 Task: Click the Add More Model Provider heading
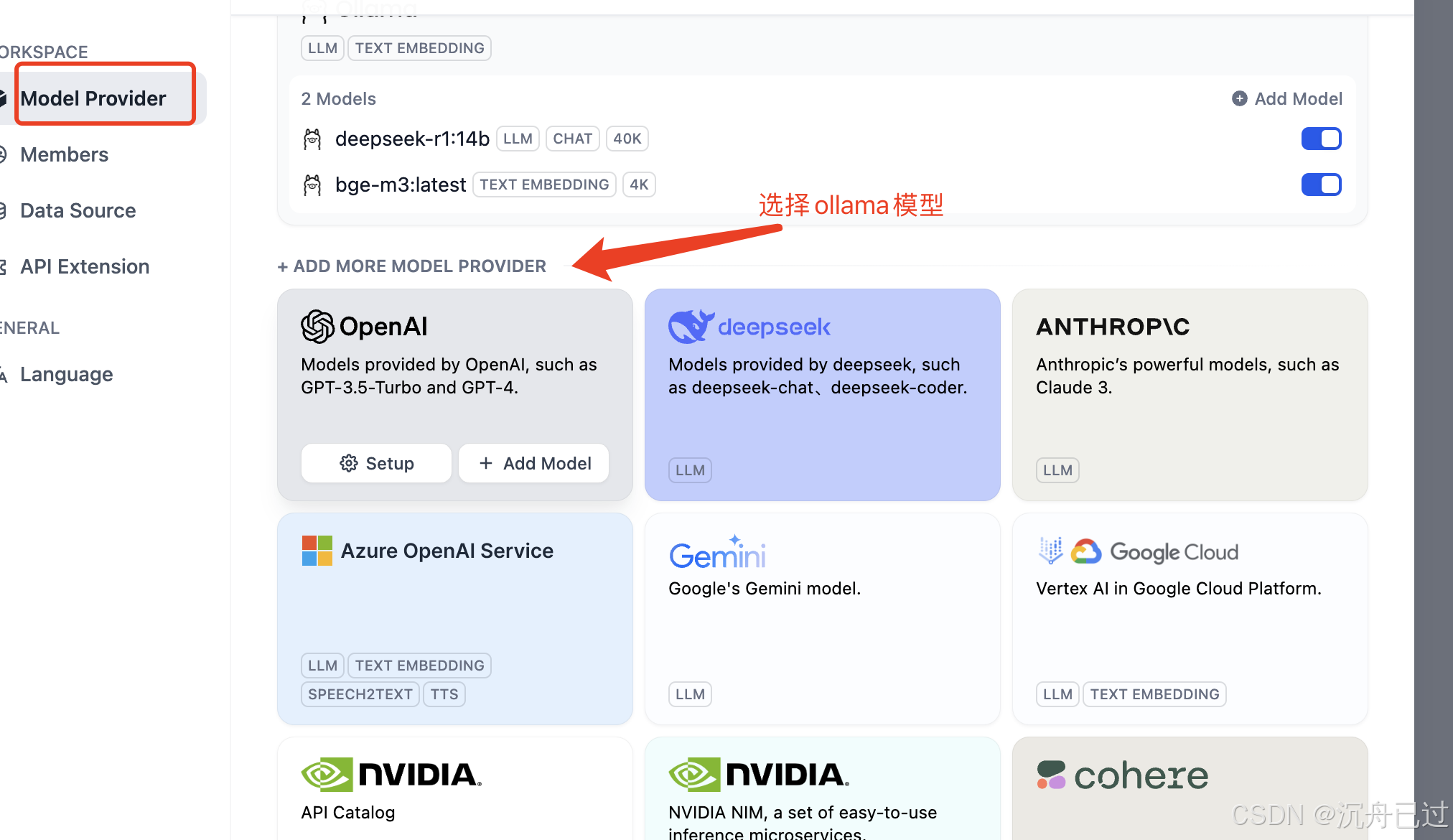[x=412, y=266]
